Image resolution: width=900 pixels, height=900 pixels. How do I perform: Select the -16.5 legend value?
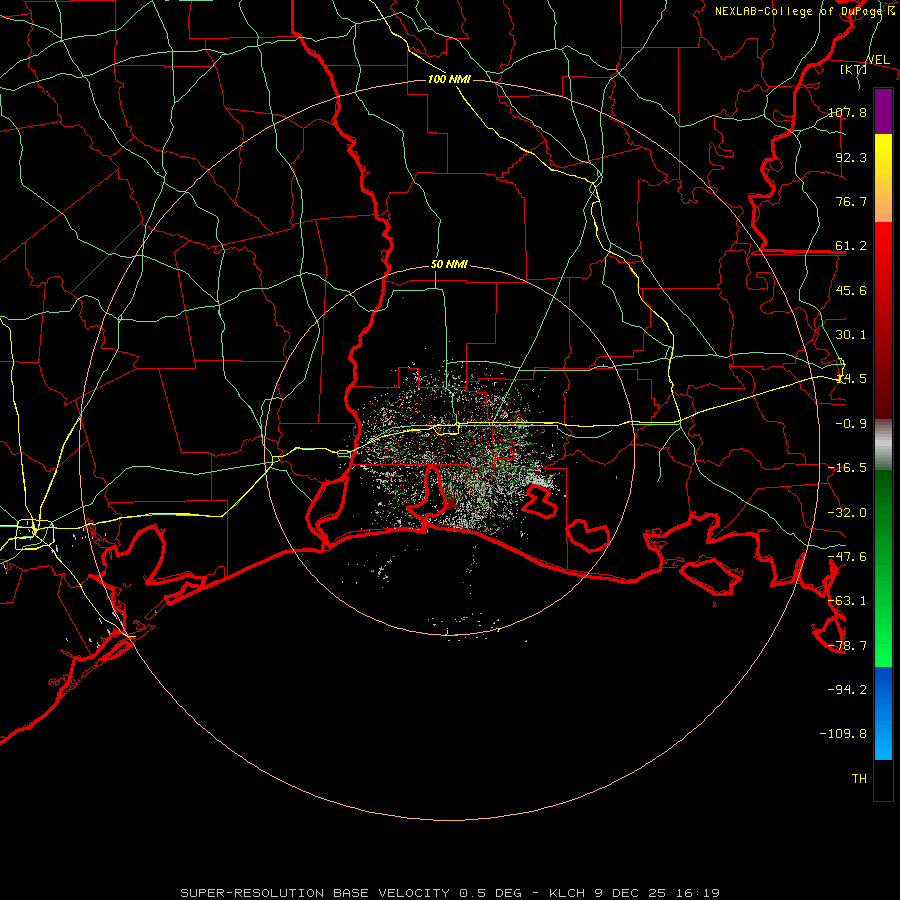point(847,468)
